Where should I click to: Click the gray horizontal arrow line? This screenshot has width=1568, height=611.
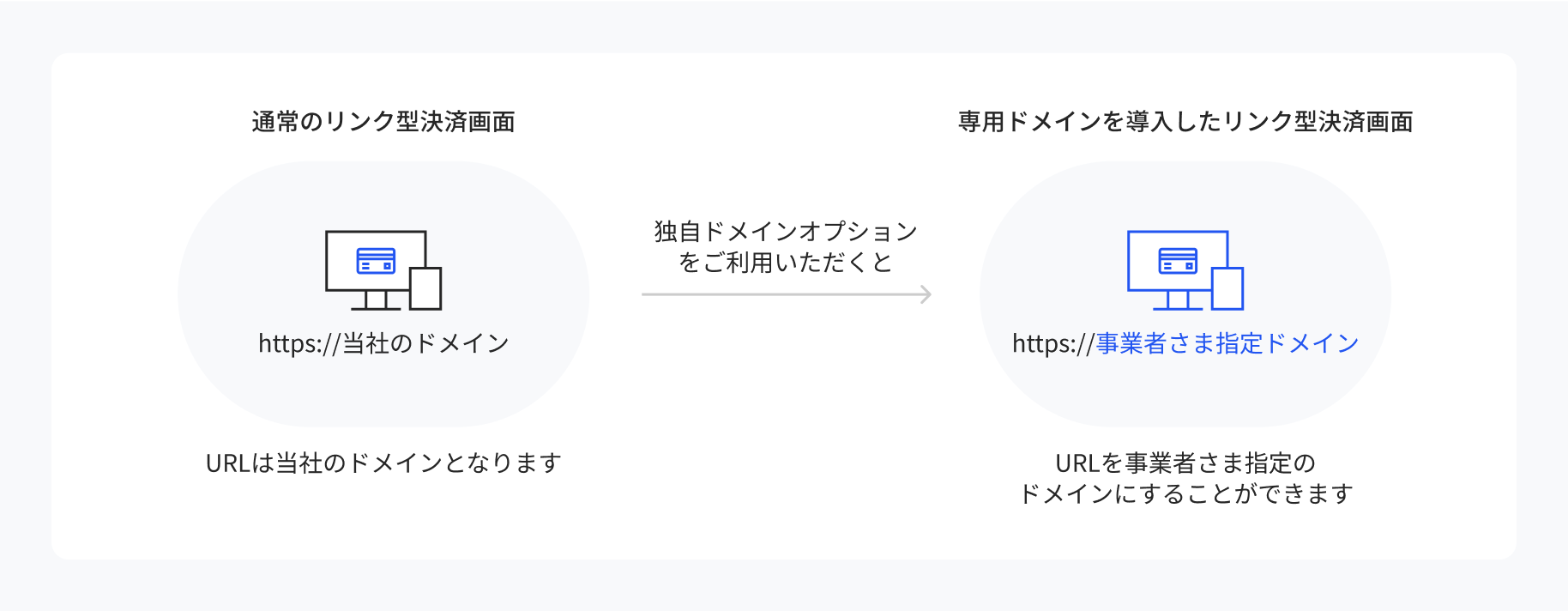tap(787, 294)
